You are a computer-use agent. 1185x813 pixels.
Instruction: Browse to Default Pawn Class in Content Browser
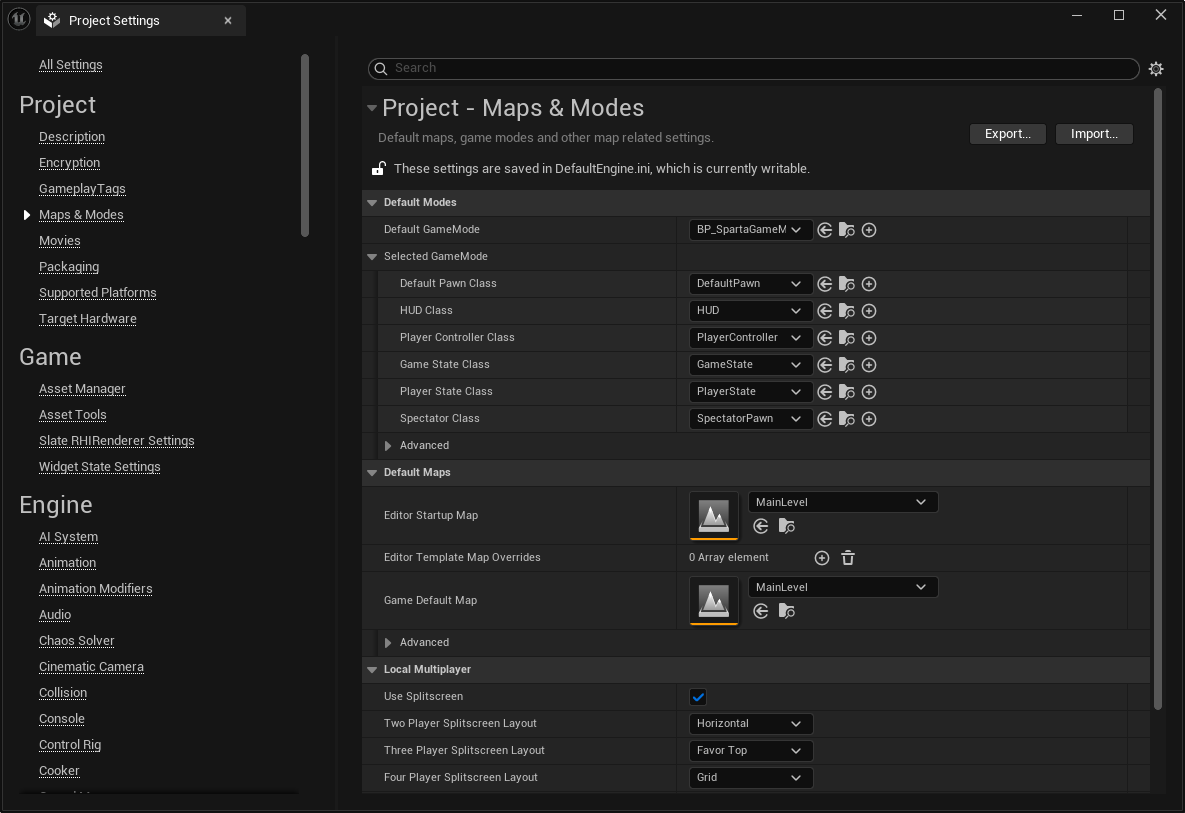pyautogui.click(x=847, y=284)
